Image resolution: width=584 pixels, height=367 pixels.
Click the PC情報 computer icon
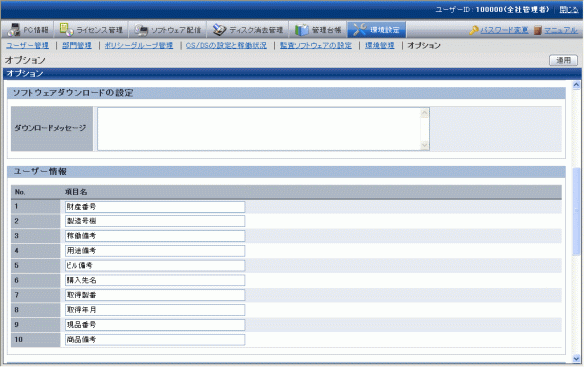[14, 30]
